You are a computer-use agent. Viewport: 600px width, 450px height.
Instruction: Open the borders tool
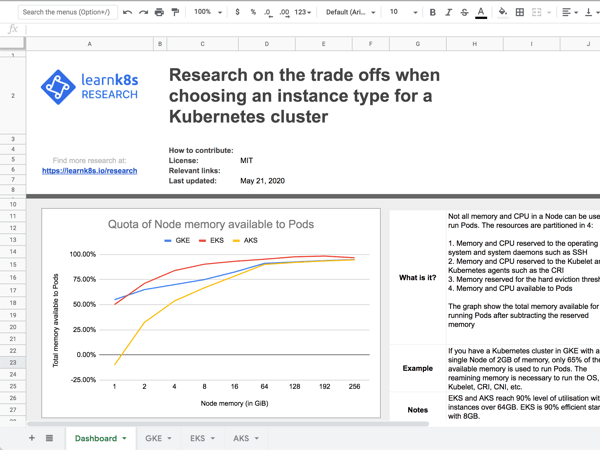[x=520, y=12]
